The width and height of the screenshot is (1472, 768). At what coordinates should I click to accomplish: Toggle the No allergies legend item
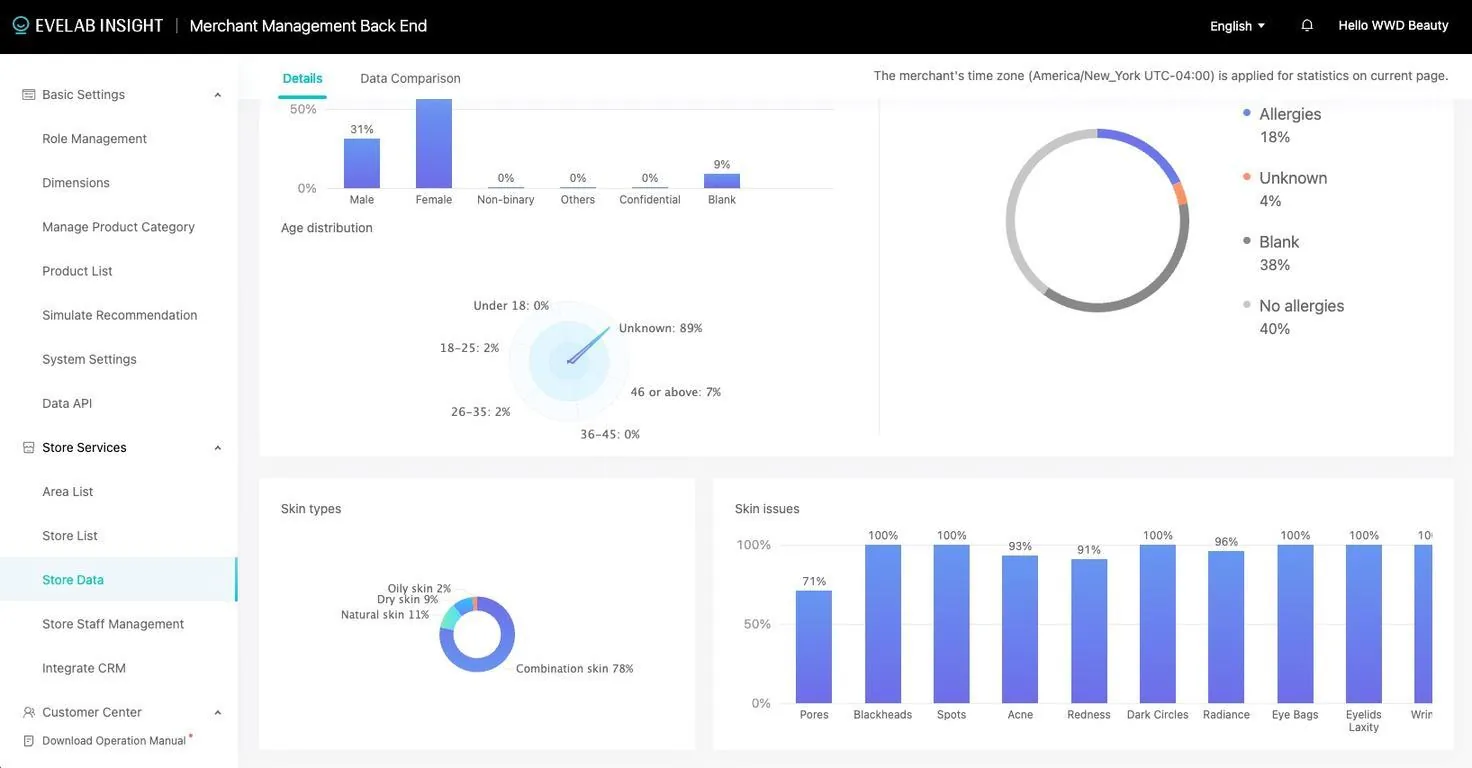(1293, 306)
